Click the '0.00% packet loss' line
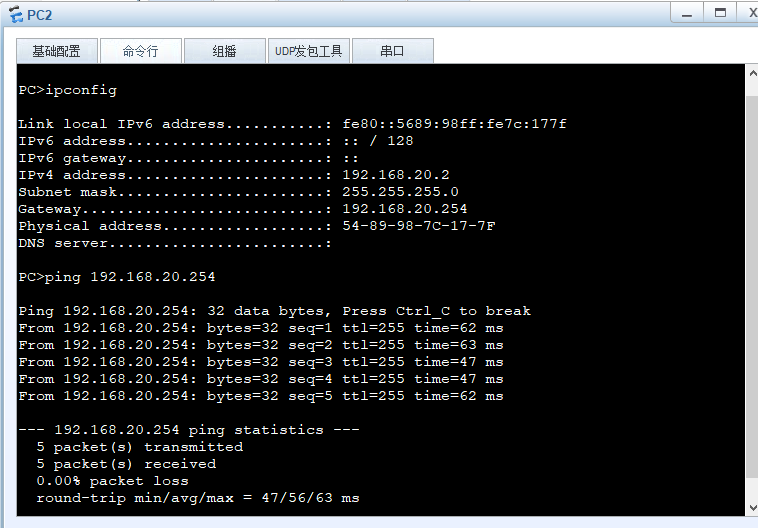758x528 pixels. [x=112, y=481]
